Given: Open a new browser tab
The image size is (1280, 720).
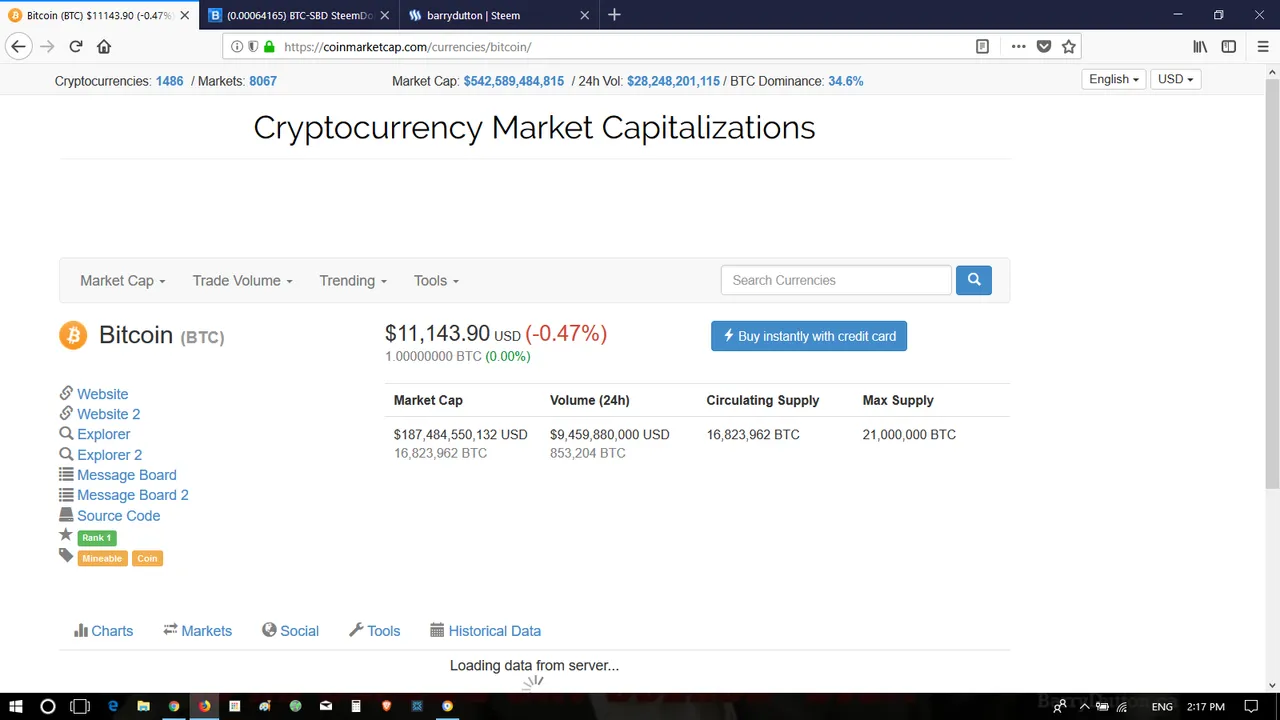Looking at the screenshot, I should (614, 15).
